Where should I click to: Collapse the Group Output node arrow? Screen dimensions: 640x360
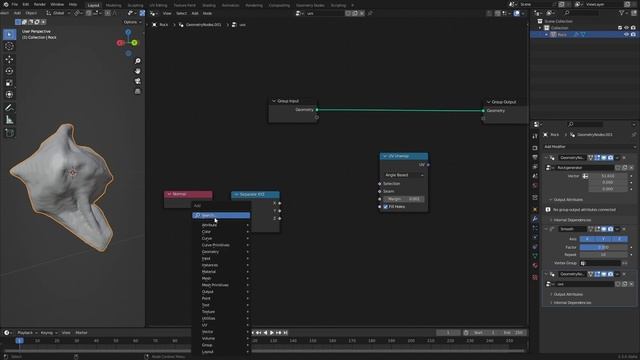[x=488, y=102]
